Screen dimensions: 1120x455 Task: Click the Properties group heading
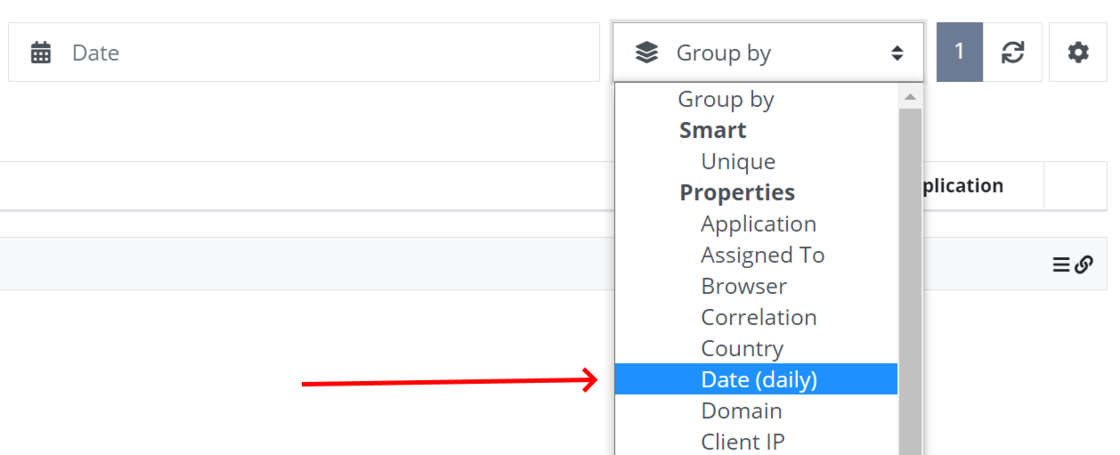point(737,193)
